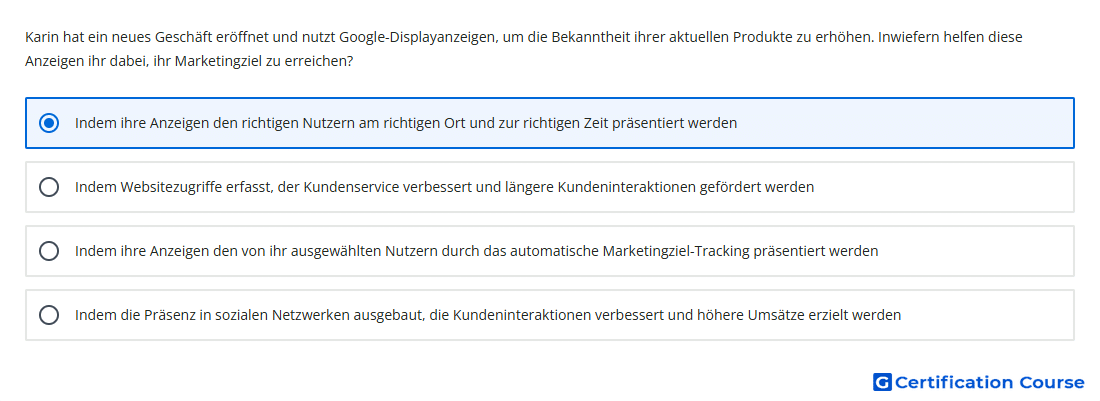
Task: Click question line "Anzeigen ihr dabei, ihr Marketingziel"
Action: 189,62
